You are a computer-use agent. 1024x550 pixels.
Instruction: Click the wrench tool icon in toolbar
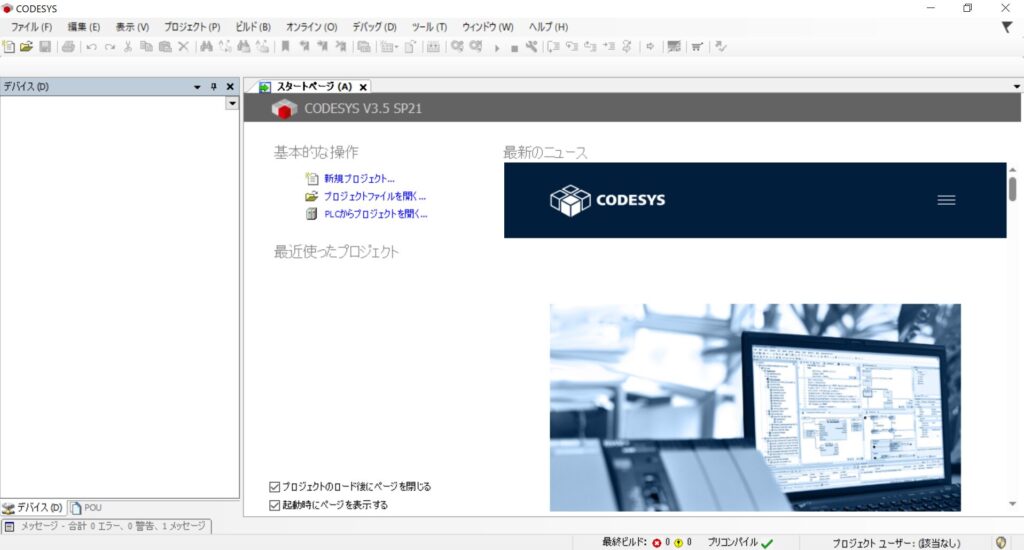pos(532,47)
